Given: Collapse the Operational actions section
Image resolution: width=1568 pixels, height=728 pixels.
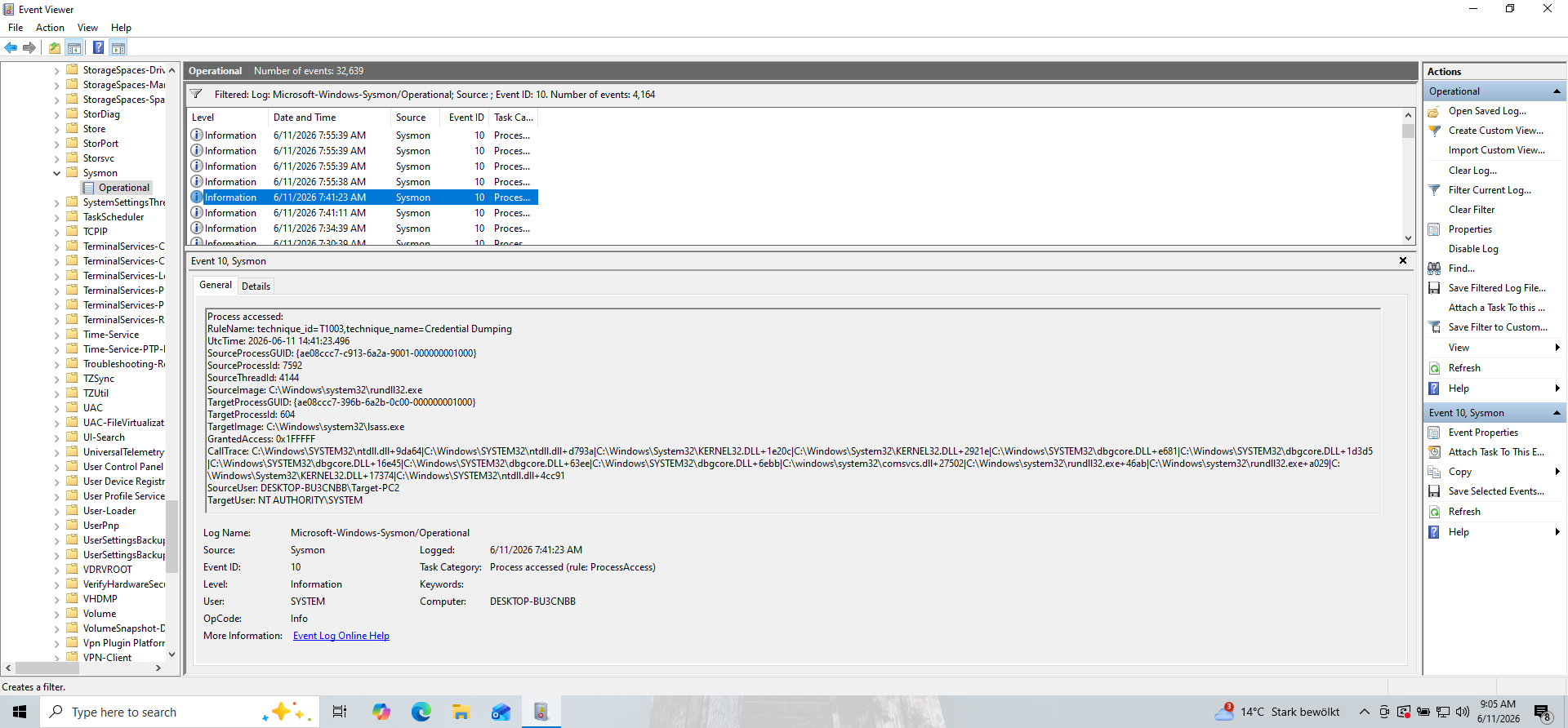Looking at the screenshot, I should coord(1557,91).
